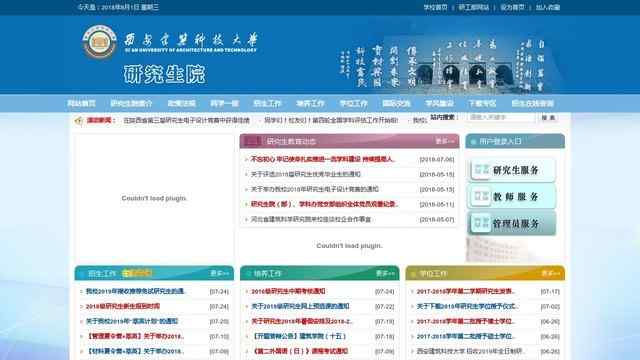Image resolution: width=640 pixels, height=360 pixels.
Task: Click date [2018-05-07] in news list
Action: (437, 219)
